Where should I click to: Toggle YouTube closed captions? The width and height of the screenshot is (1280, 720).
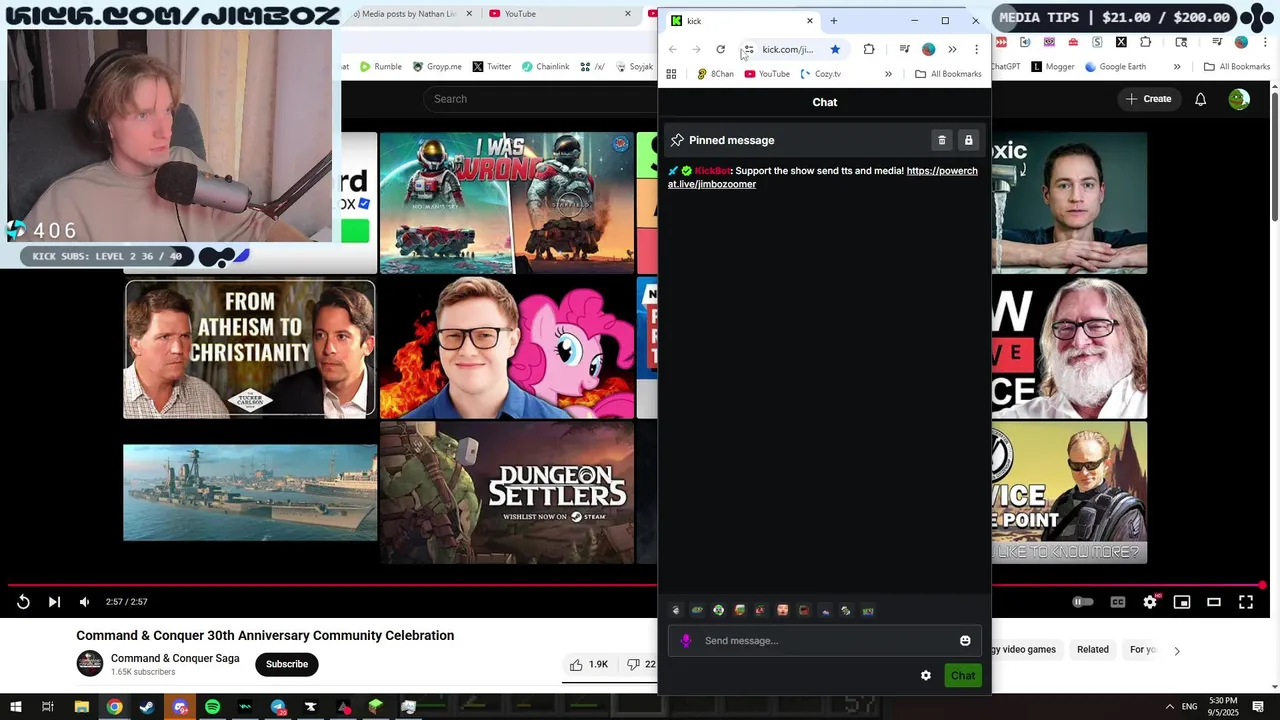click(1118, 602)
